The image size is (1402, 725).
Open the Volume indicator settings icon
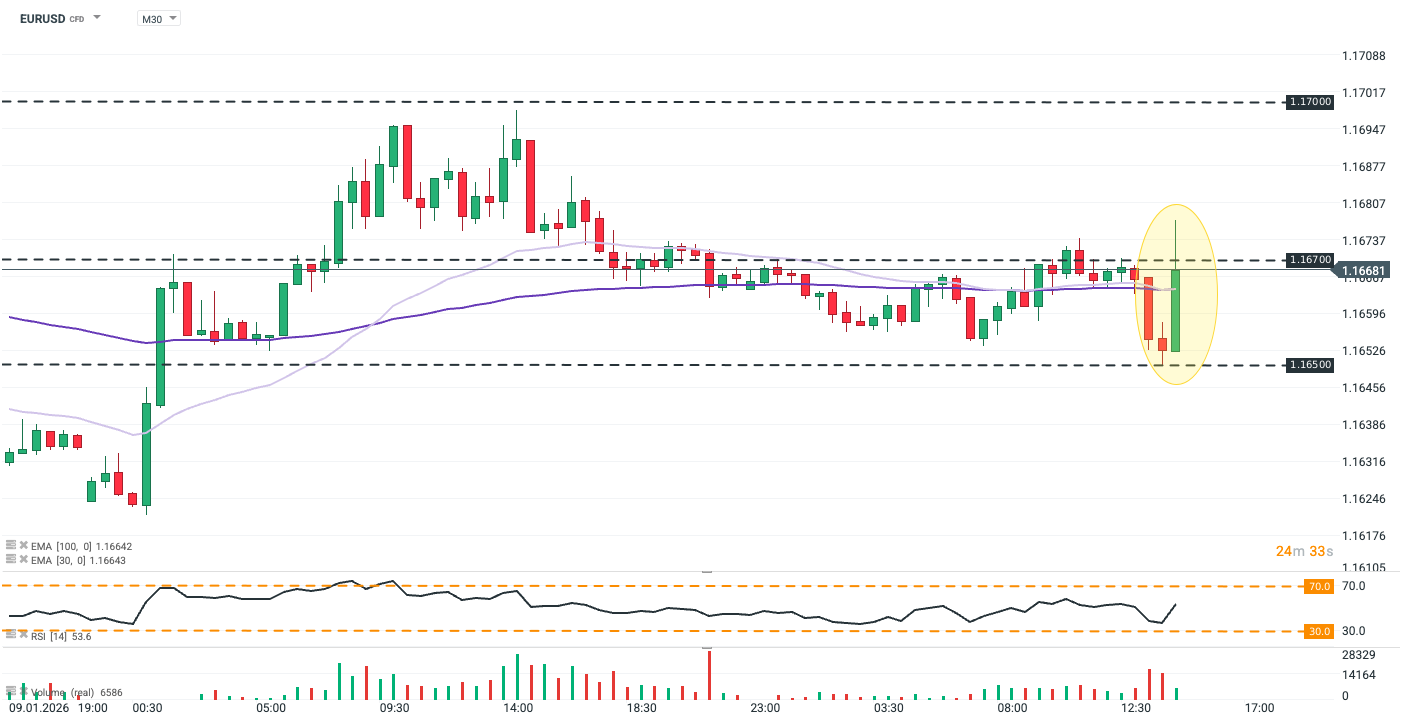click(11, 692)
